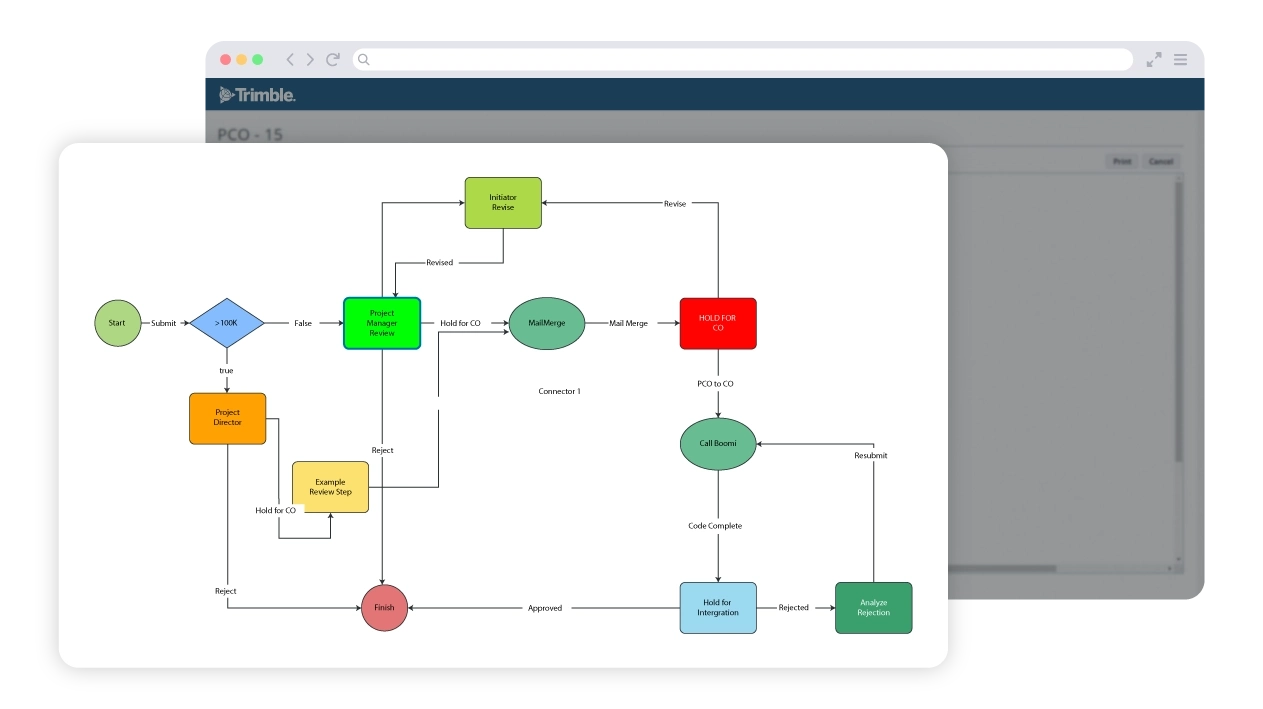Viewport: 1263px width, 709px height.
Task: Click the Cancel button in background window
Action: [1160, 161]
